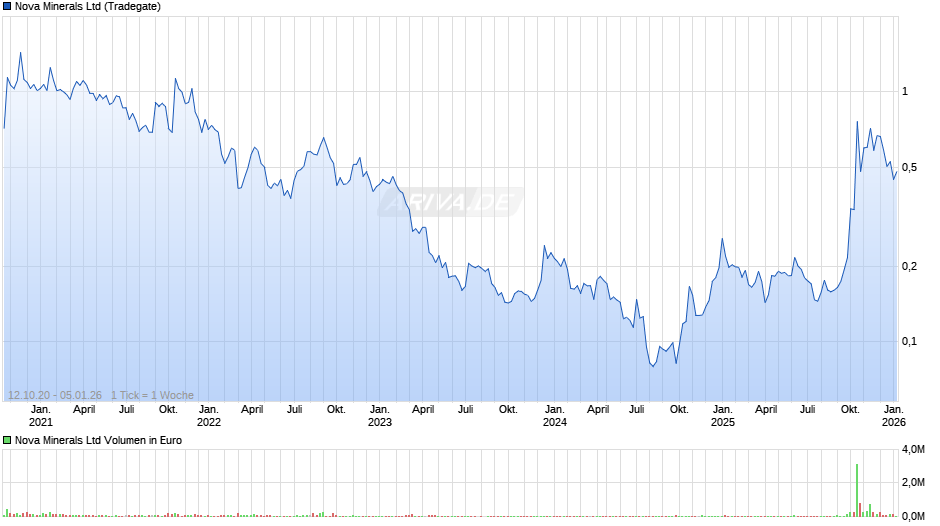Click the green legend square for Volumen
Viewport: 940px width, 526px height.
point(7,440)
